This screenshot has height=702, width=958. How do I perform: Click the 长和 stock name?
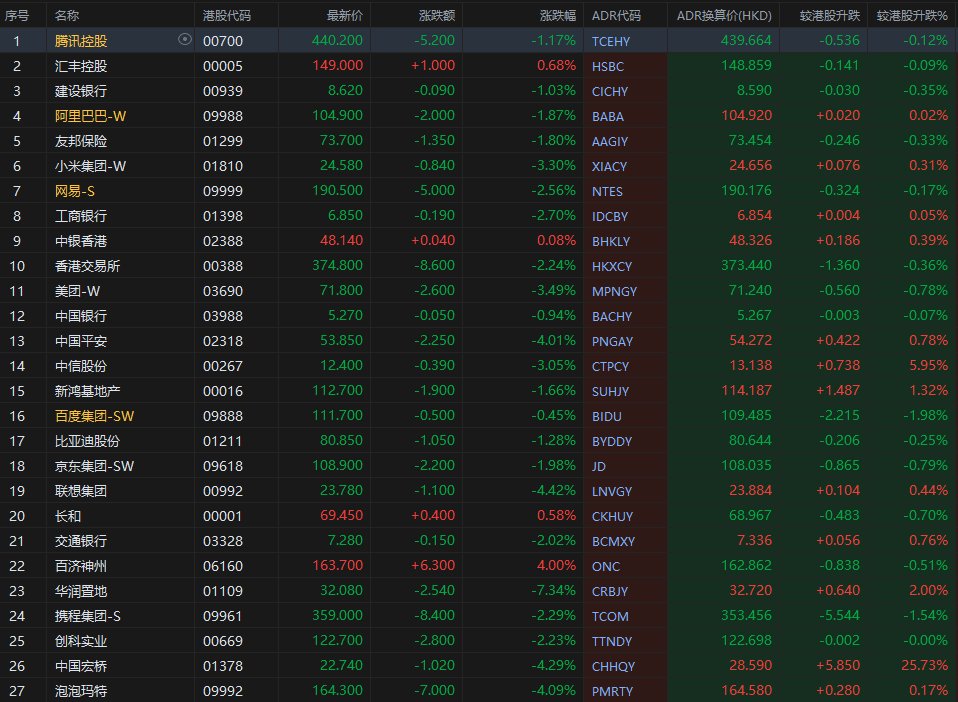[68, 516]
